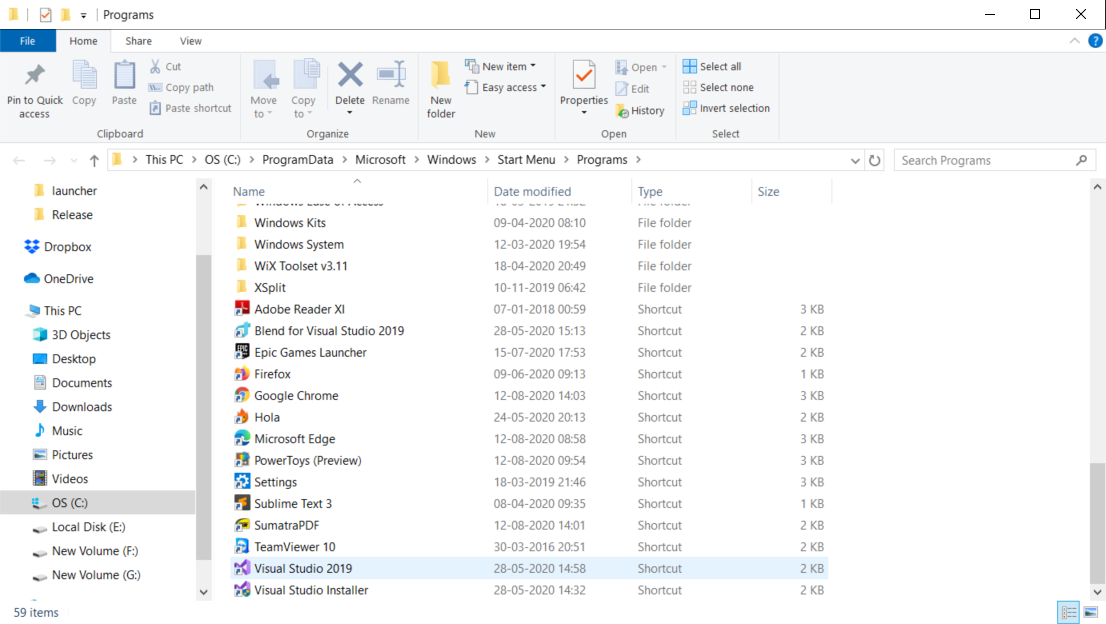Switch to the View ribbon tab
The width and height of the screenshot is (1106, 624).
(x=190, y=41)
